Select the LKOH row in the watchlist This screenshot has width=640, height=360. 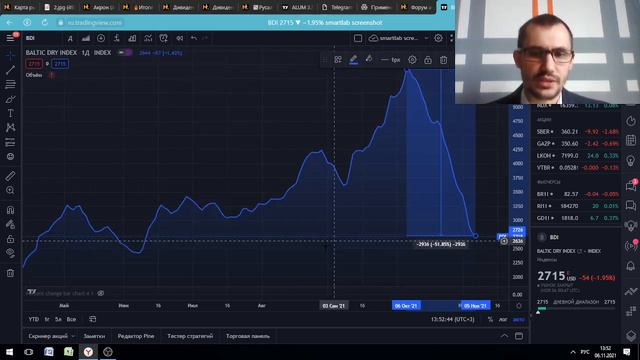coord(577,156)
